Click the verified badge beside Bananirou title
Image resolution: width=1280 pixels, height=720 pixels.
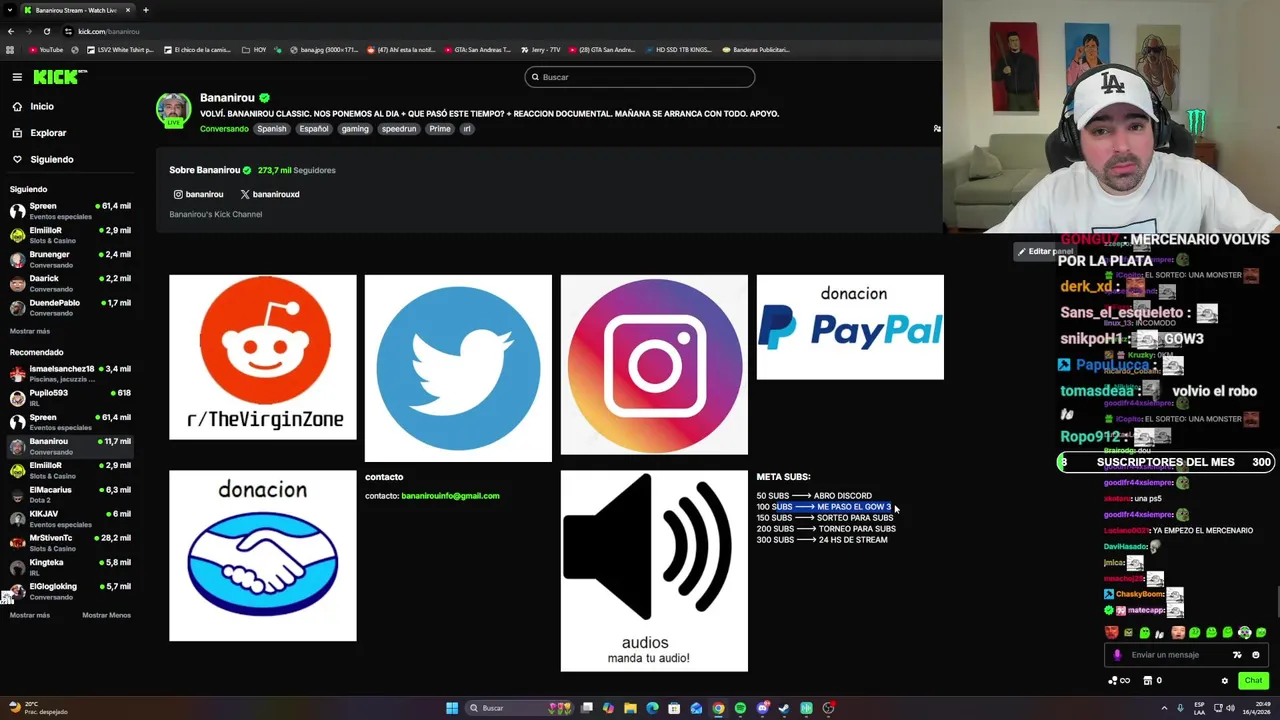265,98
